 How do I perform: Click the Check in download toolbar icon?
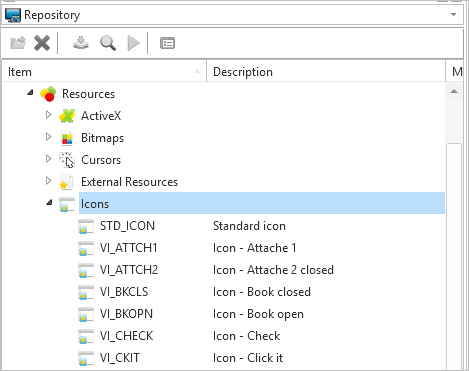click(x=81, y=43)
